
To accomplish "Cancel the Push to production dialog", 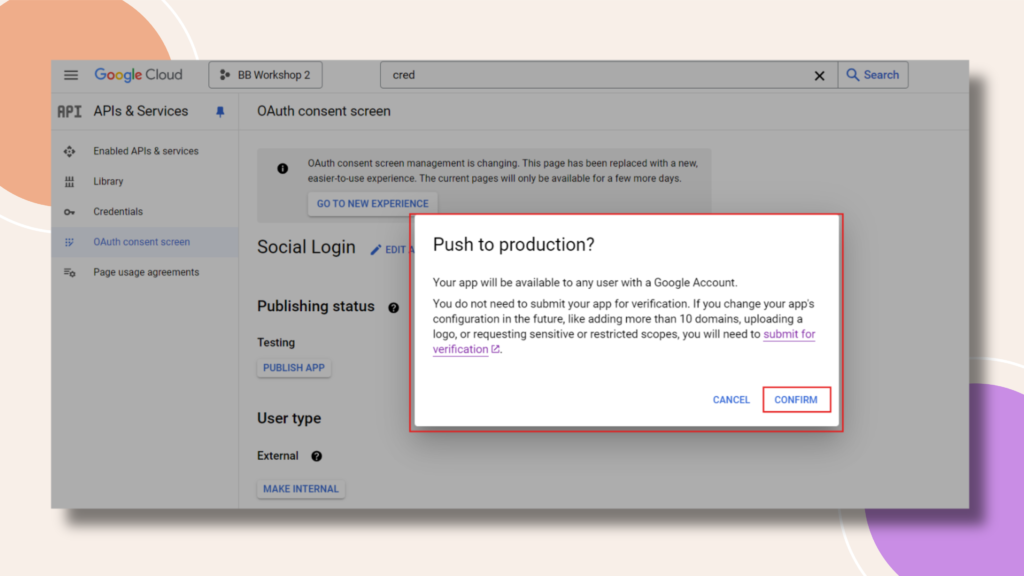I will pos(731,400).
